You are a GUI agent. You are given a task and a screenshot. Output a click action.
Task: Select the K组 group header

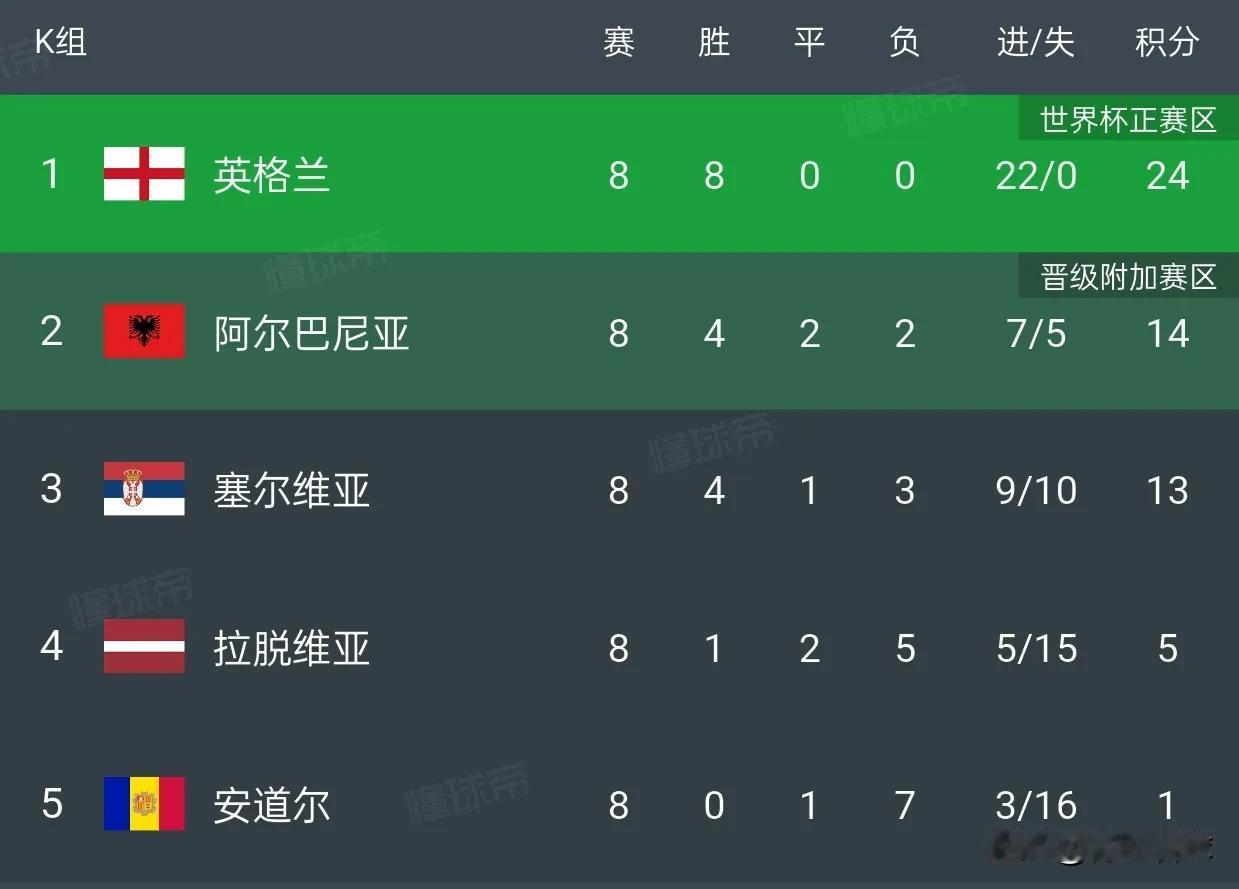tap(58, 42)
